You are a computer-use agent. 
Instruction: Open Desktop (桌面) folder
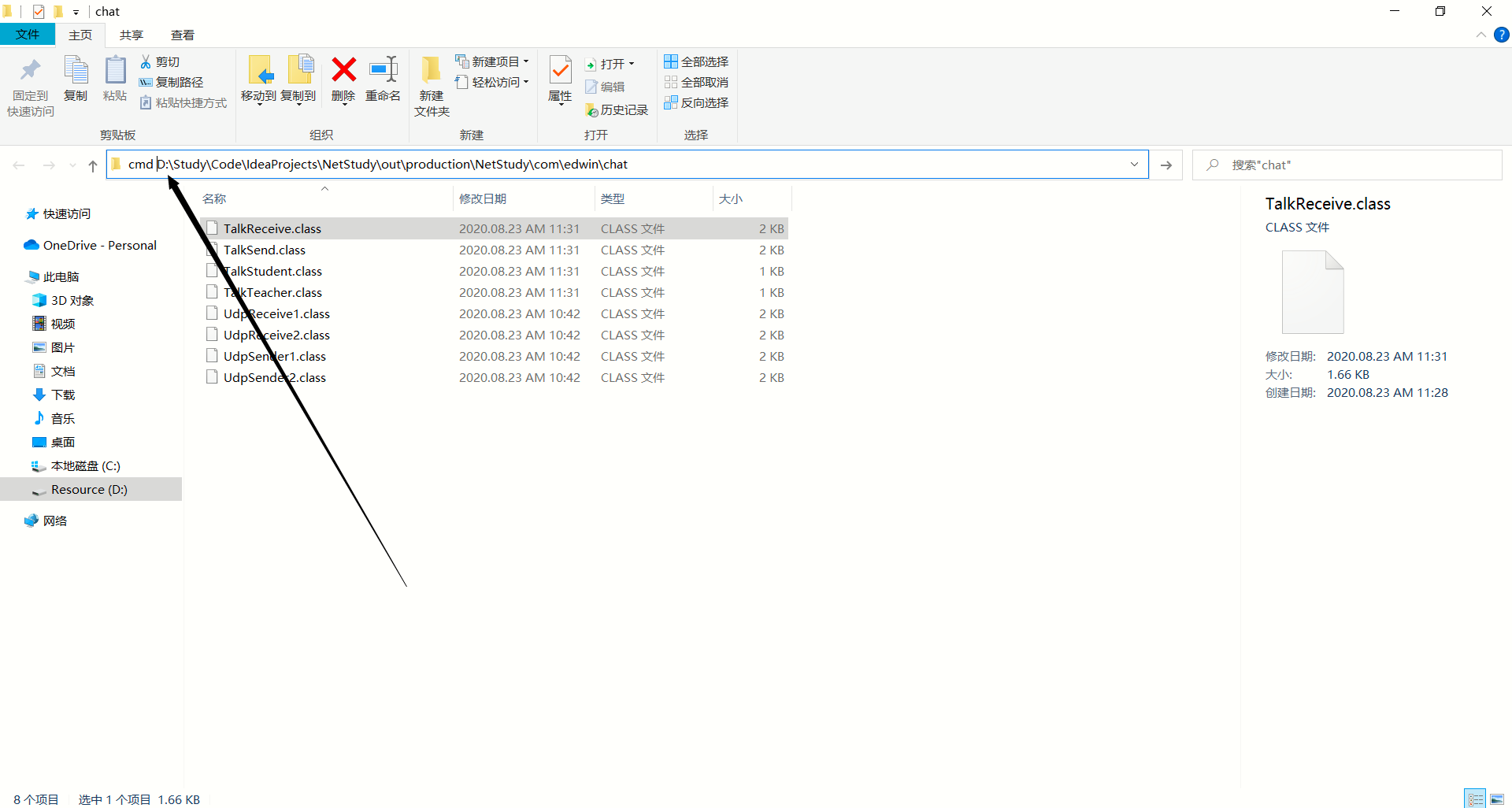[x=54, y=442]
